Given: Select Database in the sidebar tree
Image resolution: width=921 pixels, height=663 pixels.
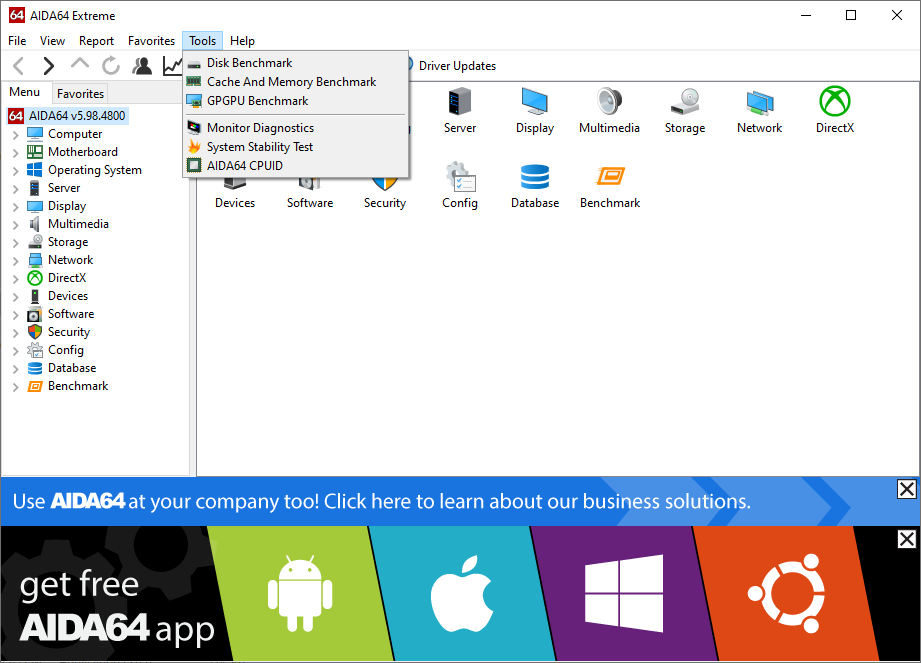Looking at the screenshot, I should [72, 368].
